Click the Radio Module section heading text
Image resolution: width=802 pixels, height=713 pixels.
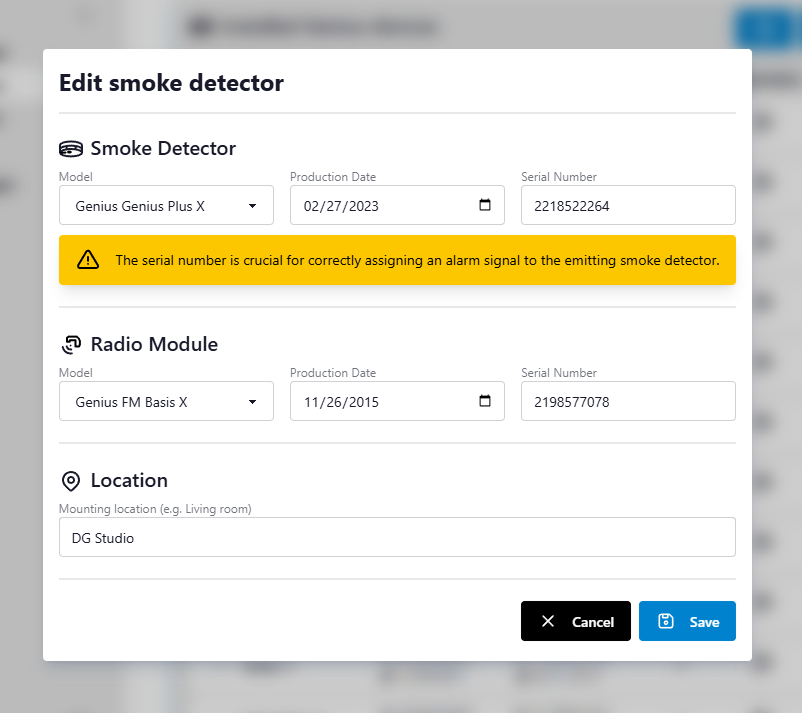point(154,345)
